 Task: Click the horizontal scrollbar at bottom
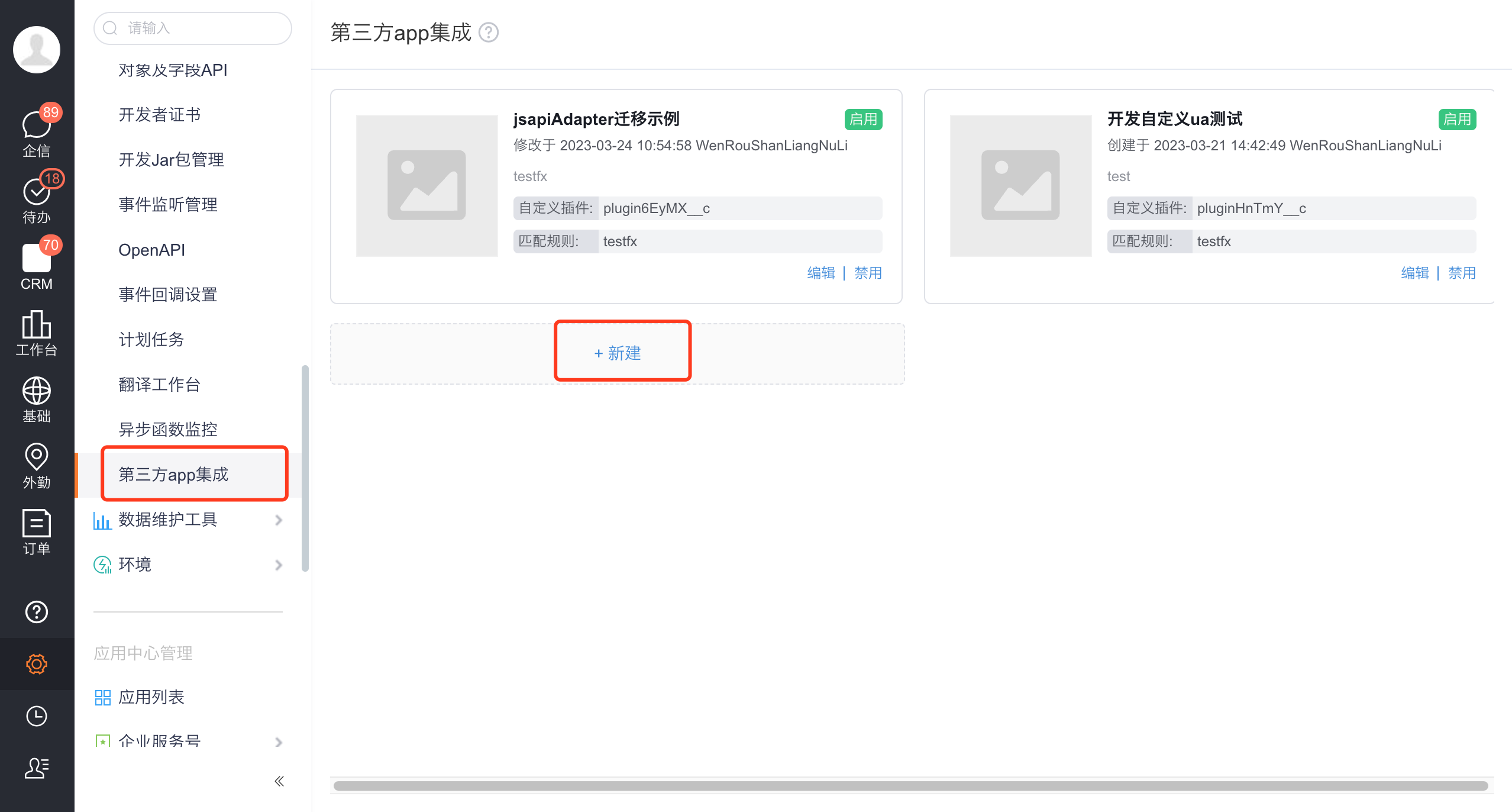point(910,785)
